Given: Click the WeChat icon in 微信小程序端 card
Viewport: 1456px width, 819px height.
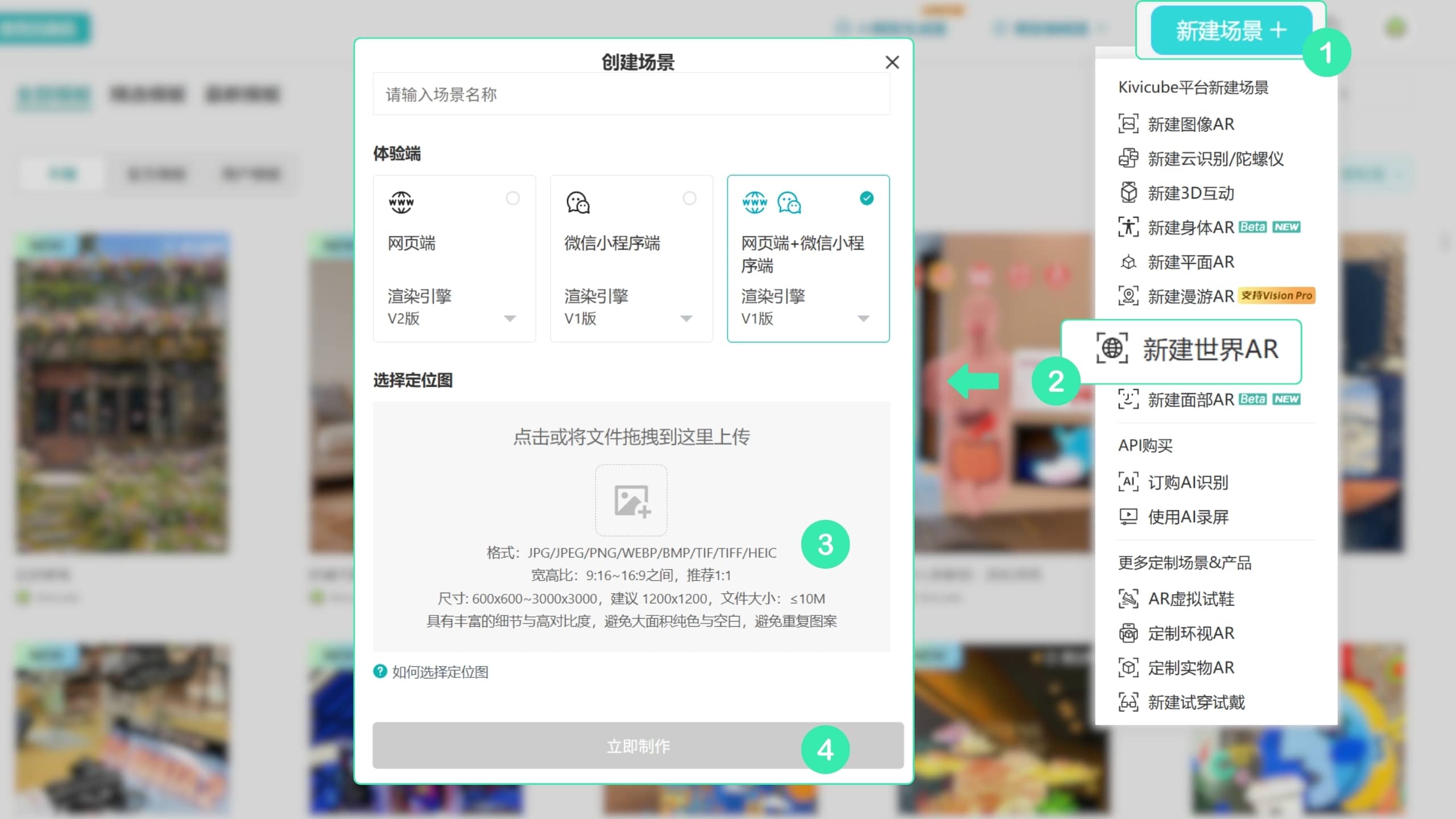Looking at the screenshot, I should tap(578, 202).
